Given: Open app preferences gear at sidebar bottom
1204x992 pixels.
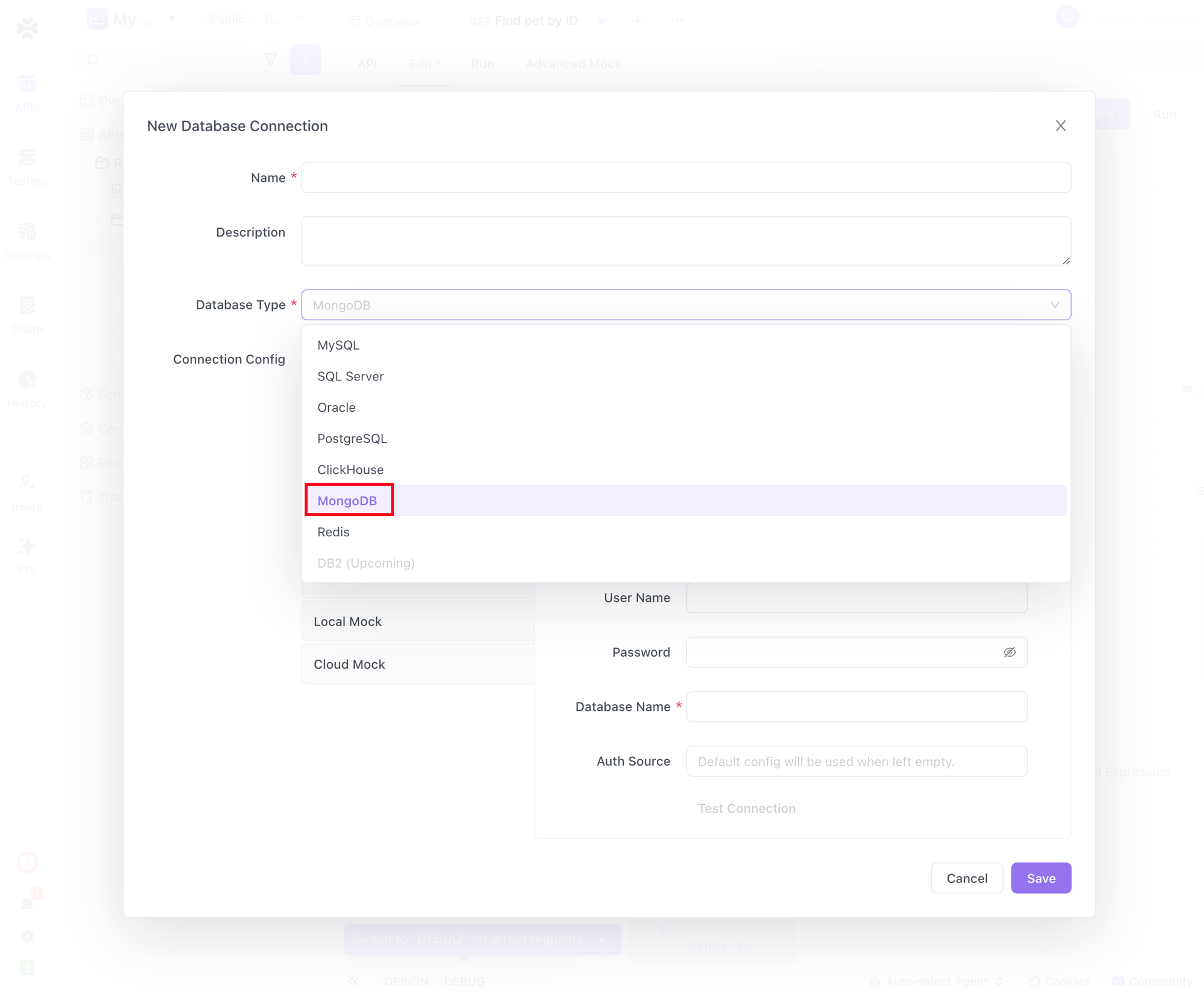Looking at the screenshot, I should pyautogui.click(x=27, y=937).
